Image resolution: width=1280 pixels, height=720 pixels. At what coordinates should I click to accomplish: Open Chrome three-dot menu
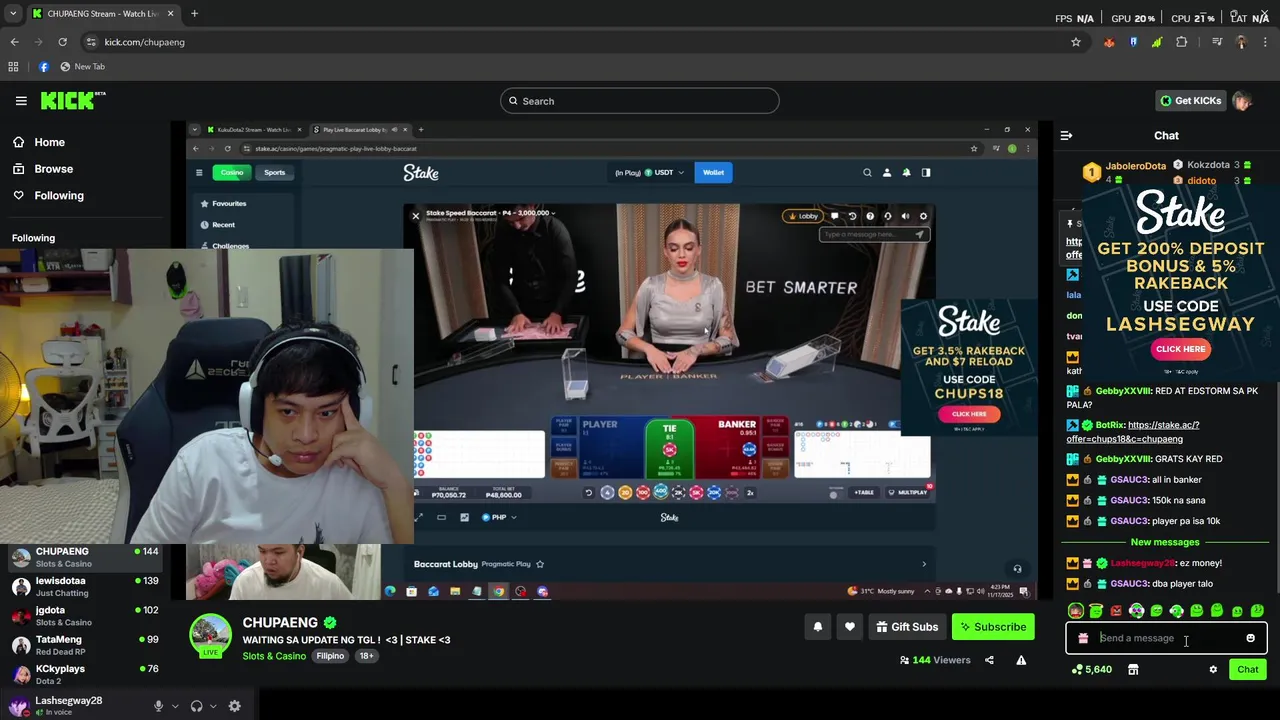pyautogui.click(x=1265, y=42)
